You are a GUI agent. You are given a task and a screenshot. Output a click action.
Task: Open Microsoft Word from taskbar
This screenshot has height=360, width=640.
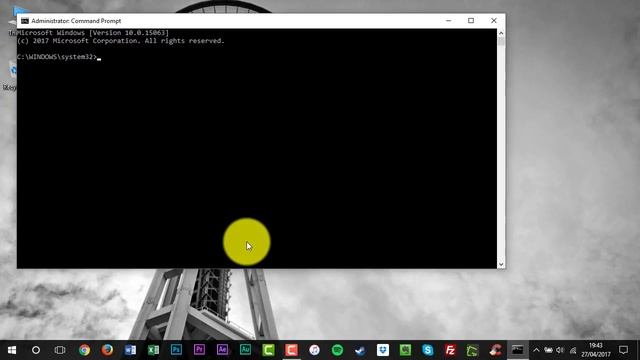click(131, 350)
